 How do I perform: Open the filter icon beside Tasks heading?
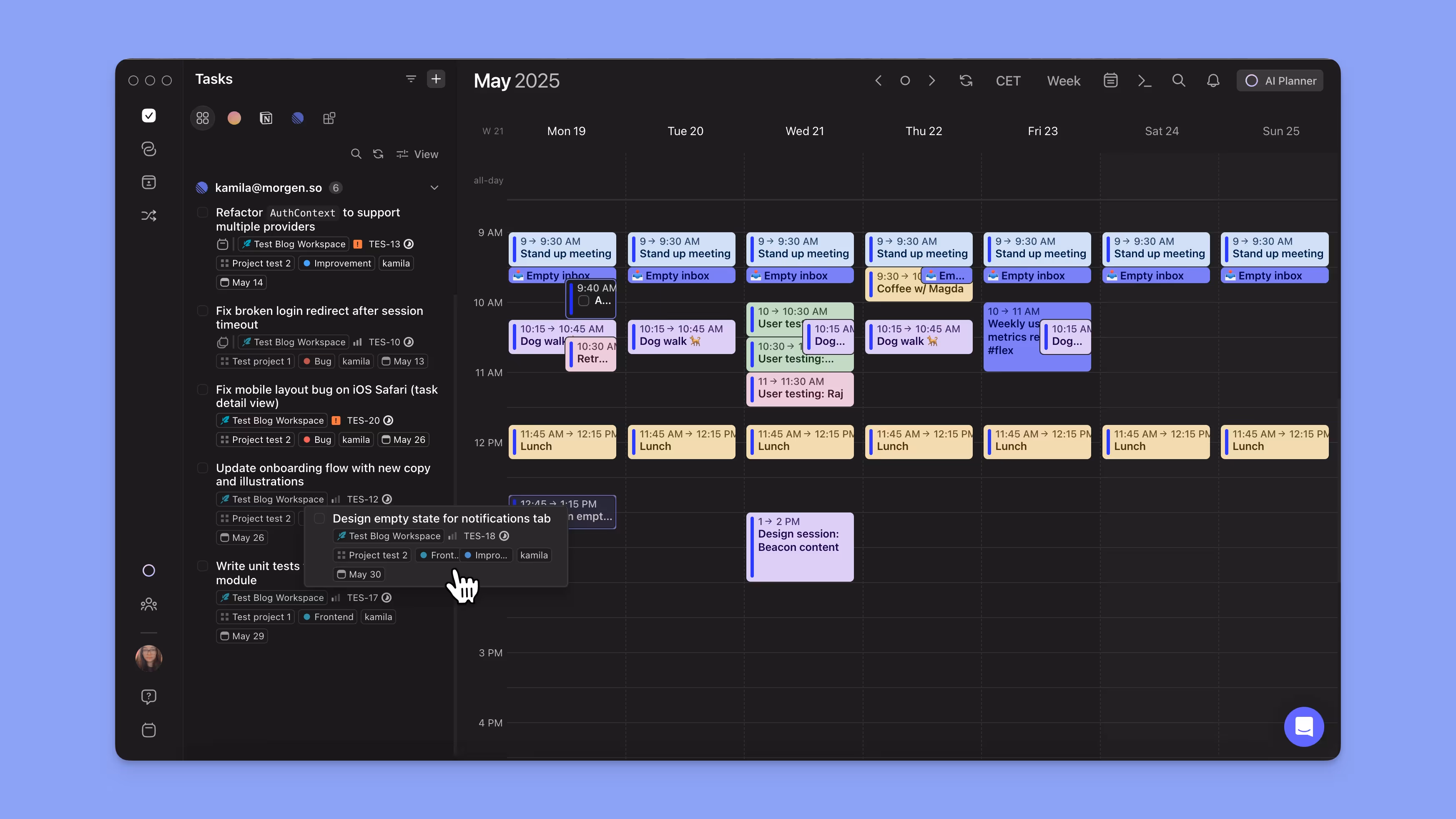(x=410, y=78)
